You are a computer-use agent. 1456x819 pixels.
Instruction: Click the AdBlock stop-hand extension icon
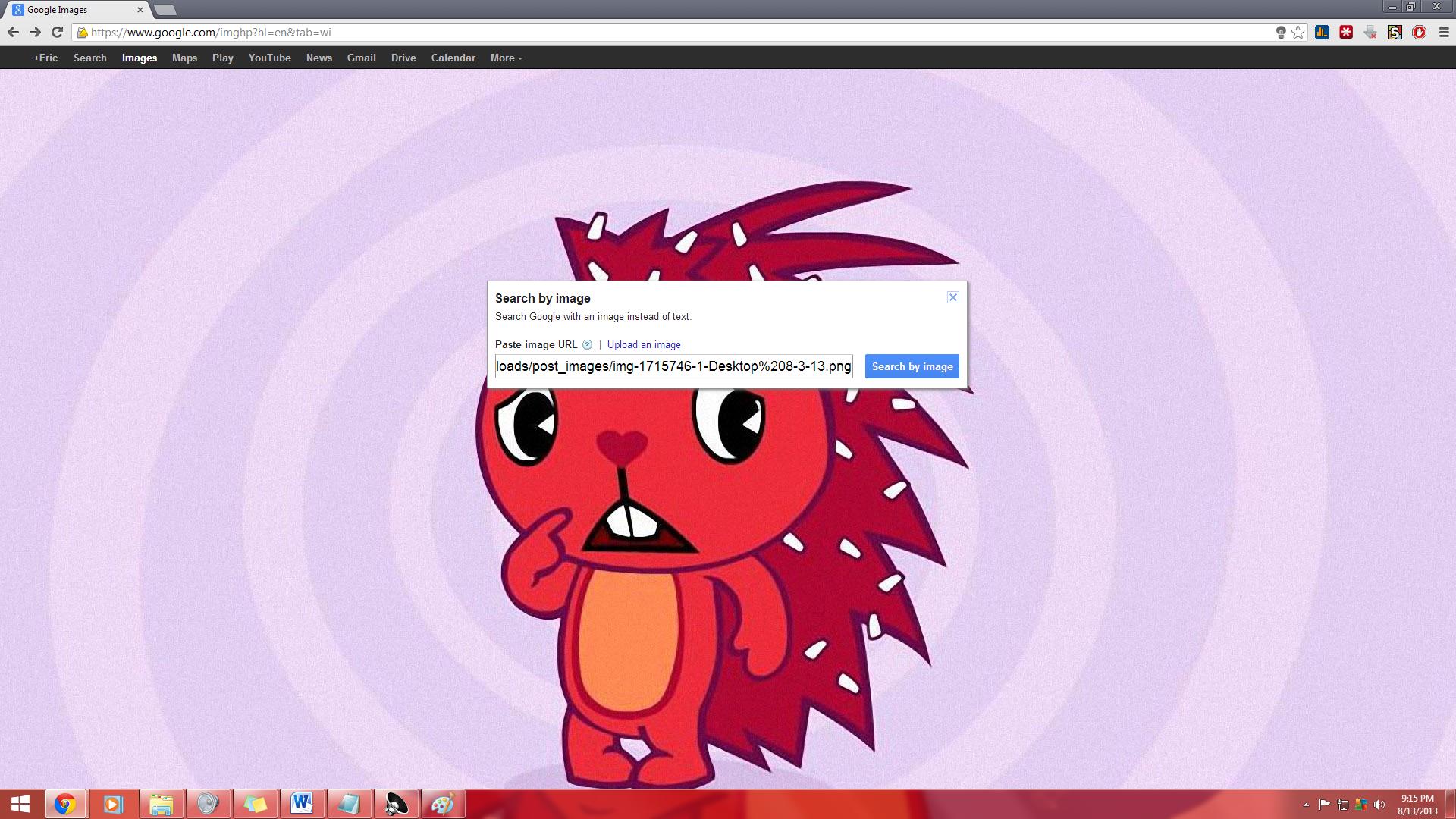1419,32
